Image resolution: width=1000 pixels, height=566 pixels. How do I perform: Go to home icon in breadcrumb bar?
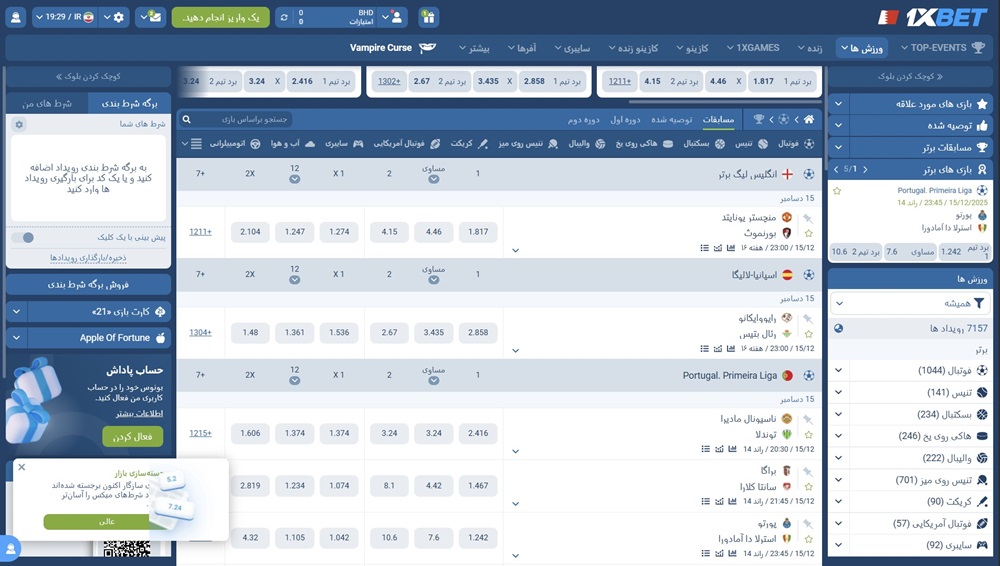[x=809, y=119]
